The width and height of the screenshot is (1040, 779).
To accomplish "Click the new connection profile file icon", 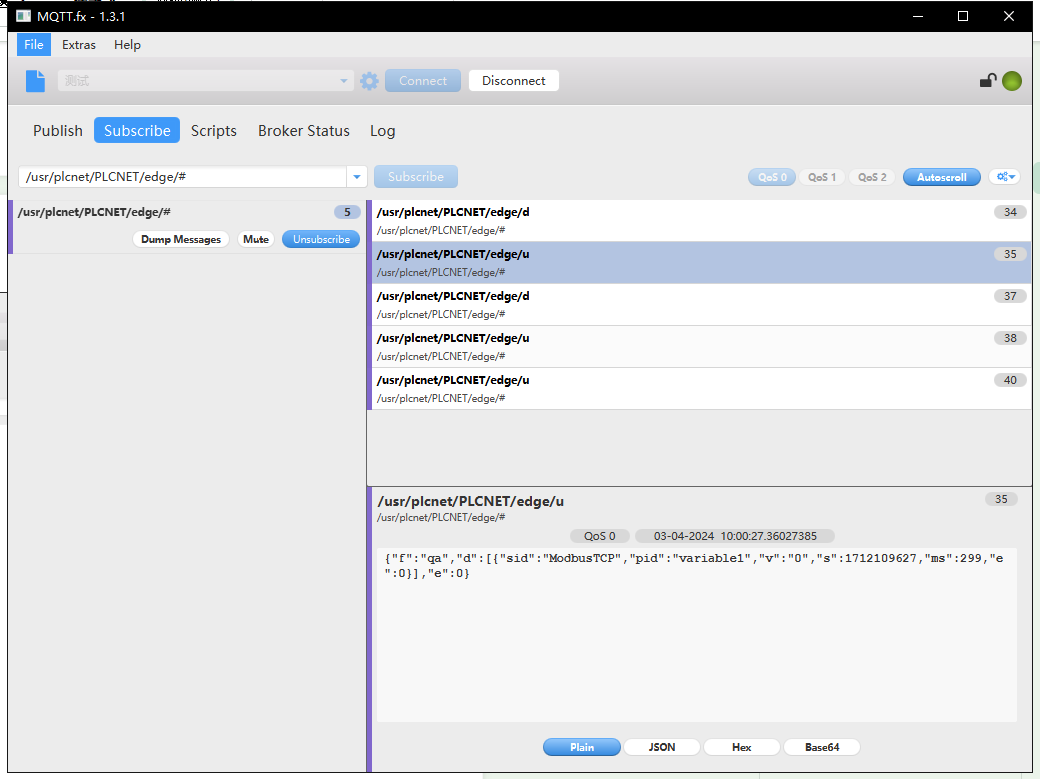I will (x=36, y=81).
